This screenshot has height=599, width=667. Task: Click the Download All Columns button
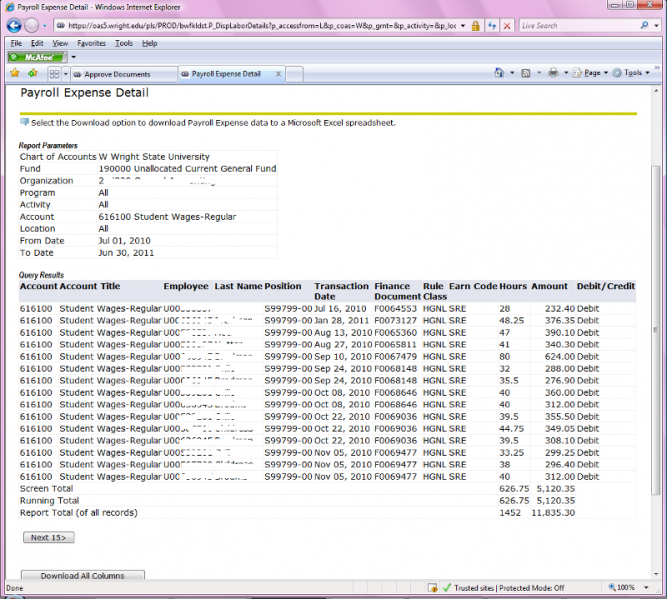[x=83, y=575]
